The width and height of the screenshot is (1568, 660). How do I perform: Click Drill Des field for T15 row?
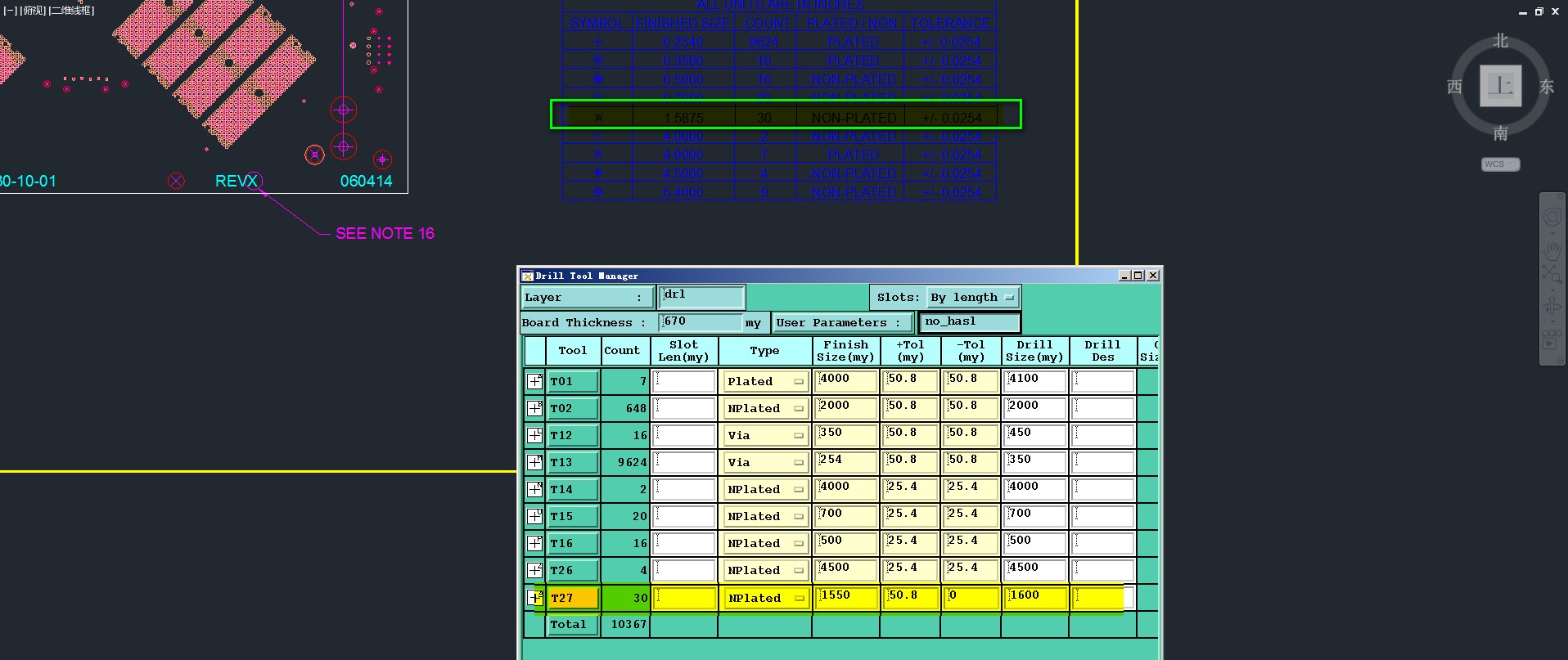(x=1103, y=516)
